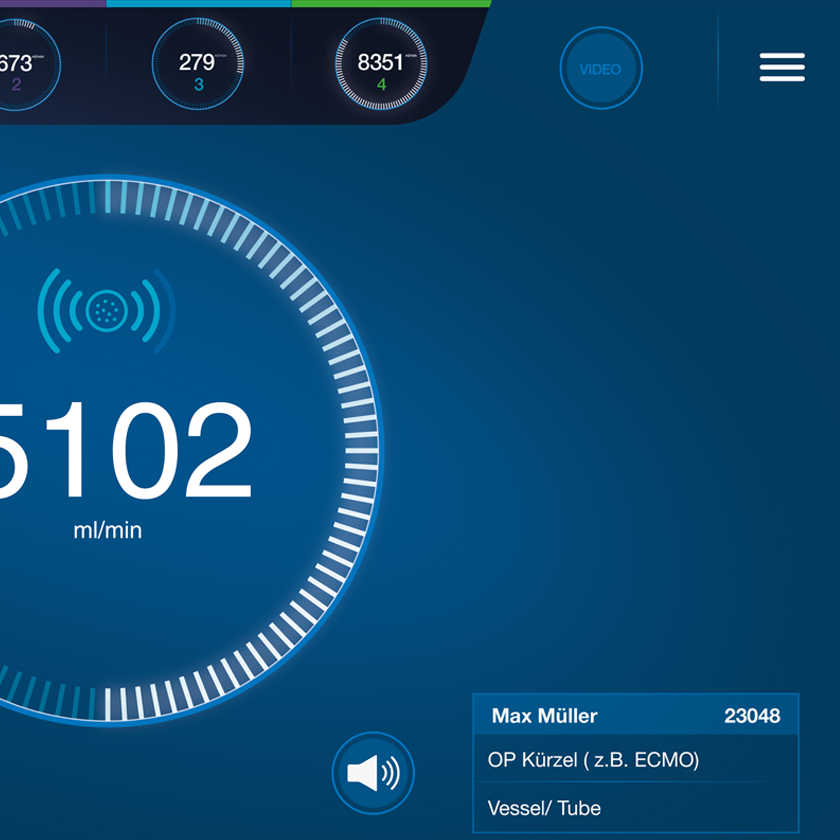The height and width of the screenshot is (840, 840).
Task: Click the probe signal icon above the flow value
Action: click(x=104, y=311)
